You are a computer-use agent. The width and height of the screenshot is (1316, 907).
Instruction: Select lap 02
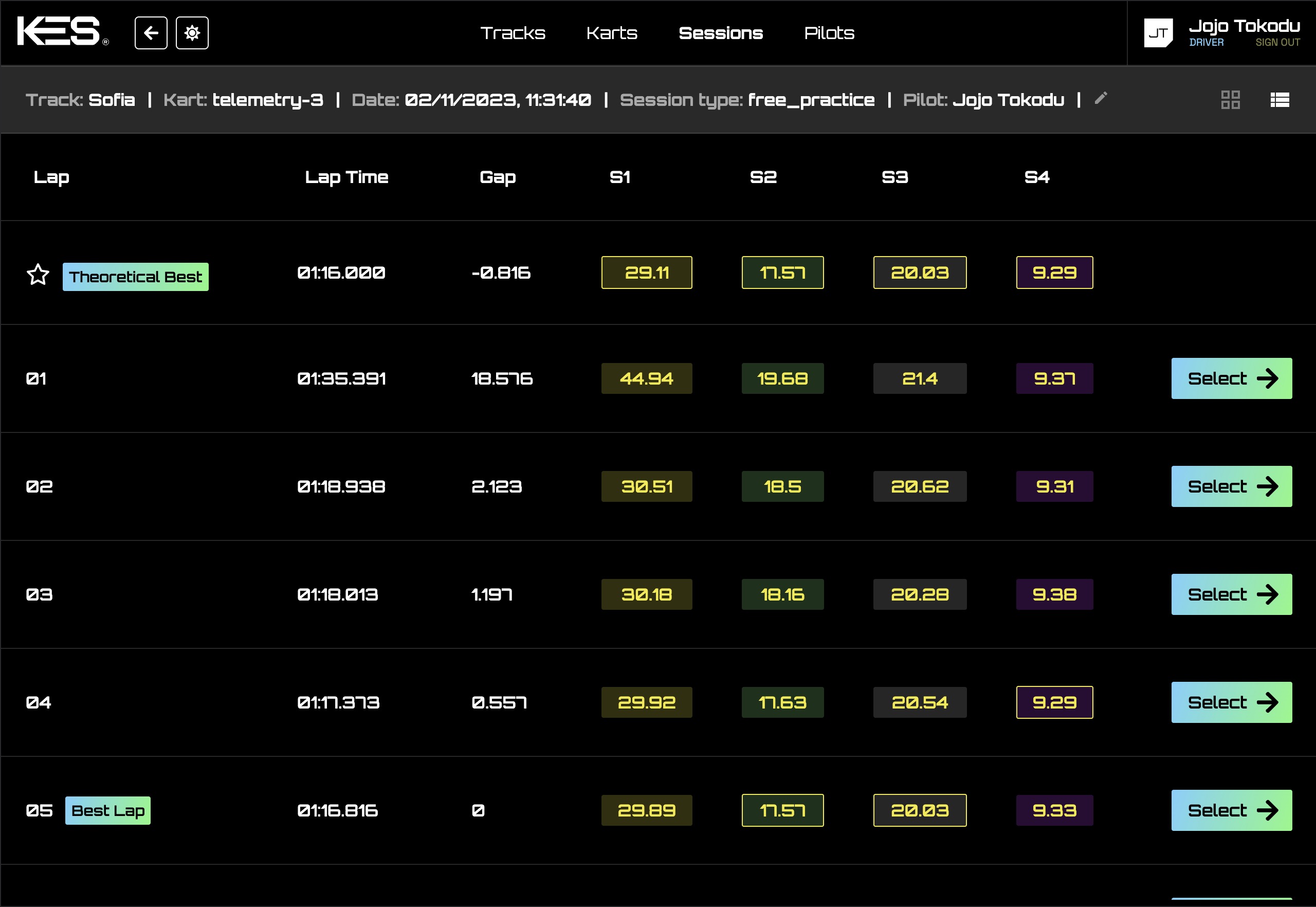[1231, 486]
